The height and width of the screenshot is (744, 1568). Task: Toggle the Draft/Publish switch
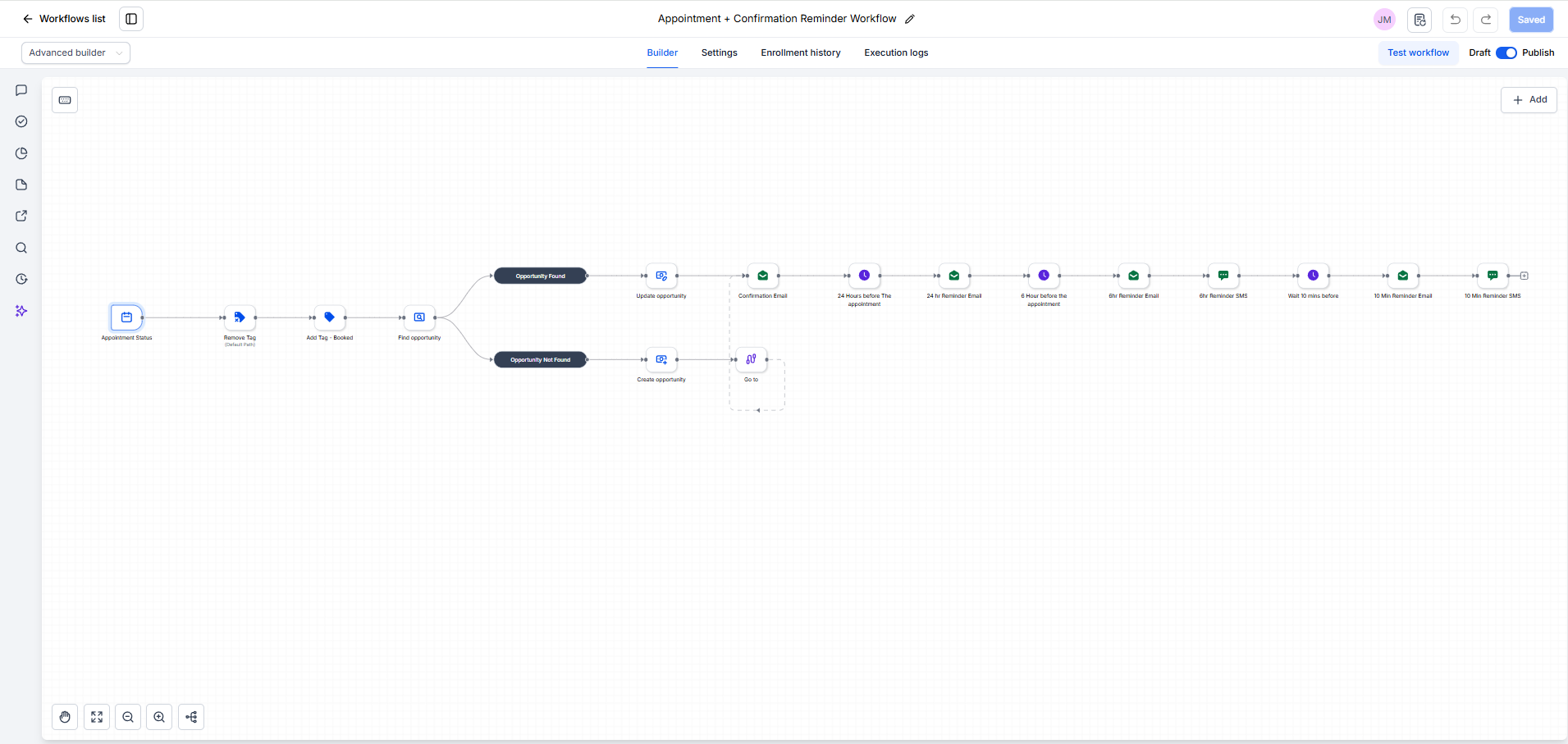1506,52
